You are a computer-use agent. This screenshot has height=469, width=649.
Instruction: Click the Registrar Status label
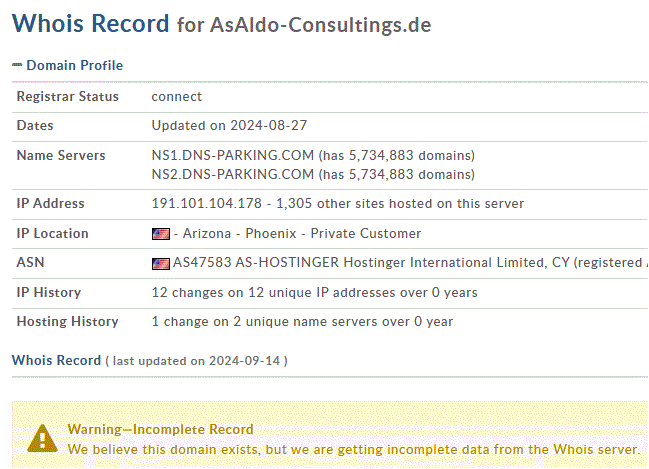click(67, 96)
